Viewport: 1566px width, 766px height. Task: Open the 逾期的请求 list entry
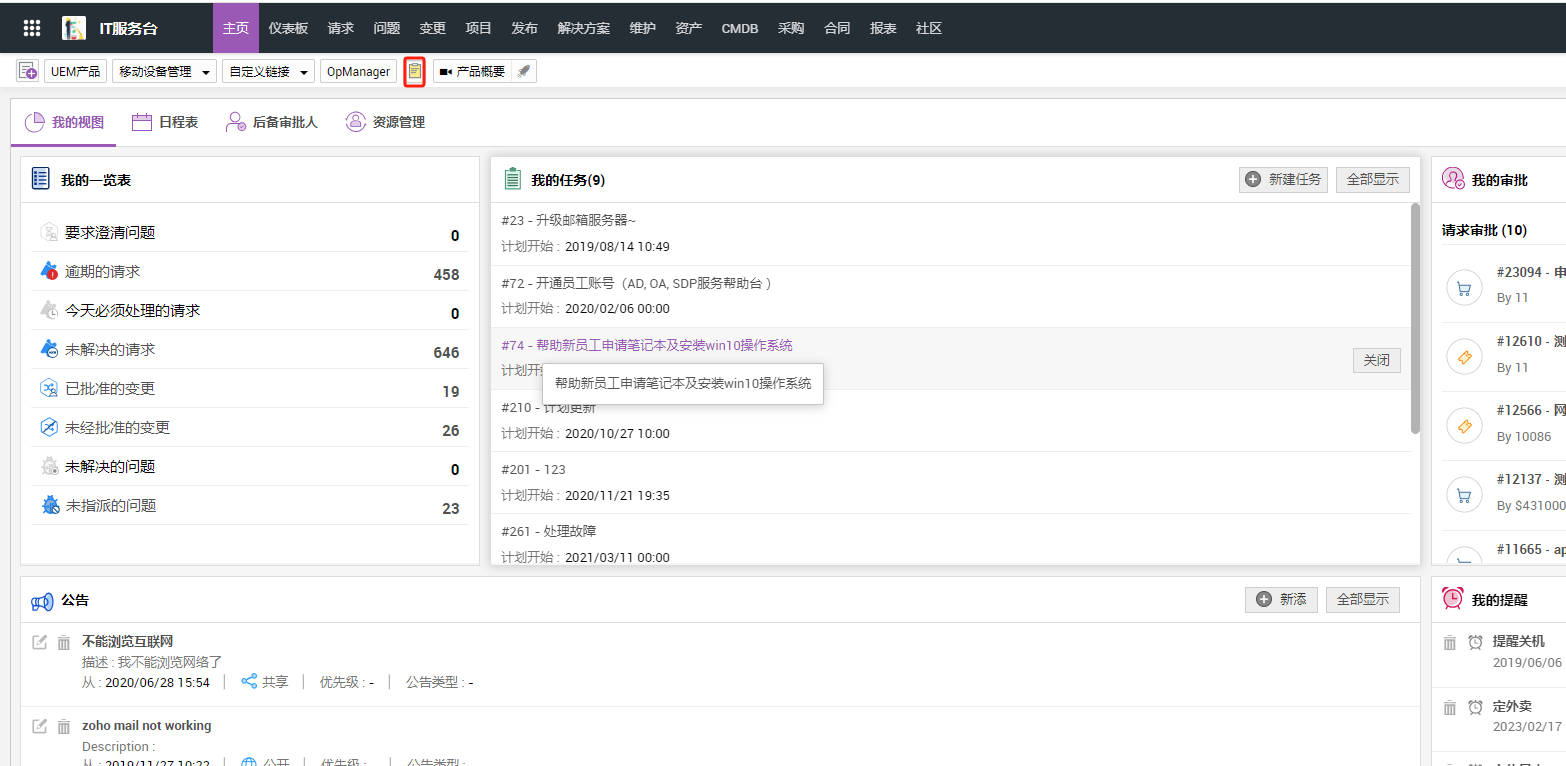(x=102, y=272)
